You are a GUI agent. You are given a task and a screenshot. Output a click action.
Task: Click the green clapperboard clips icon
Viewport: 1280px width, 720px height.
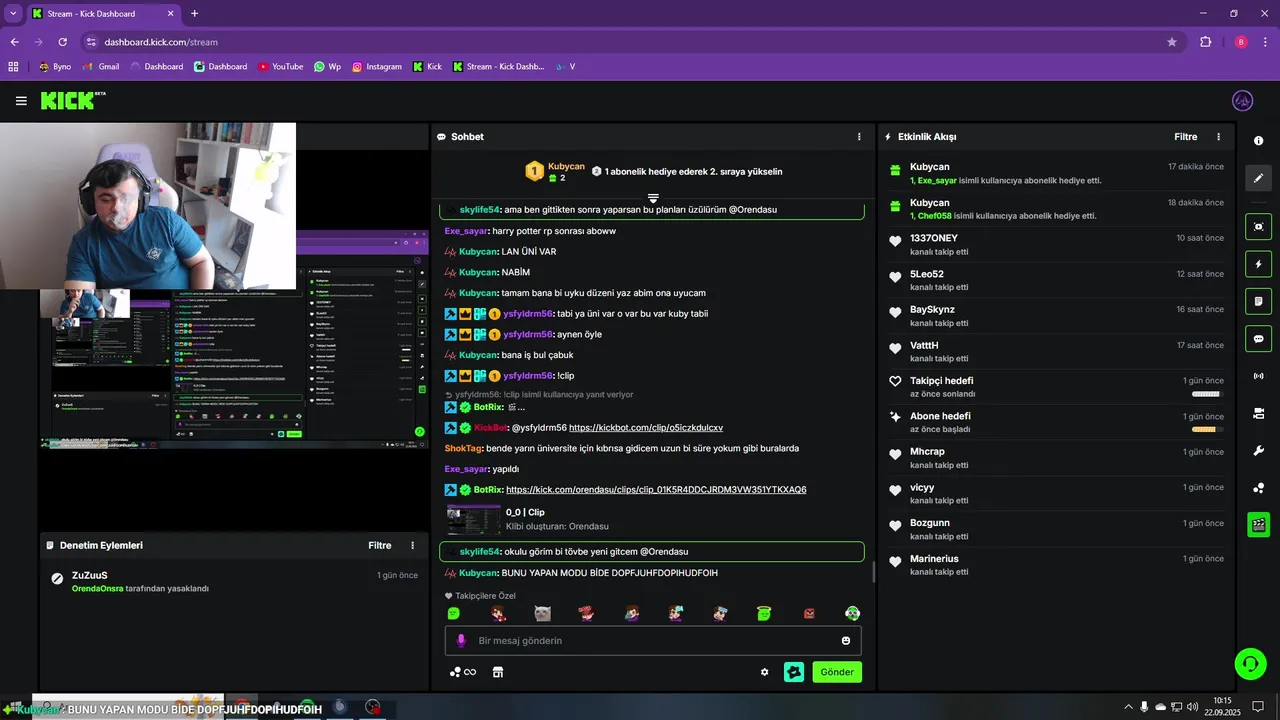[1259, 524]
